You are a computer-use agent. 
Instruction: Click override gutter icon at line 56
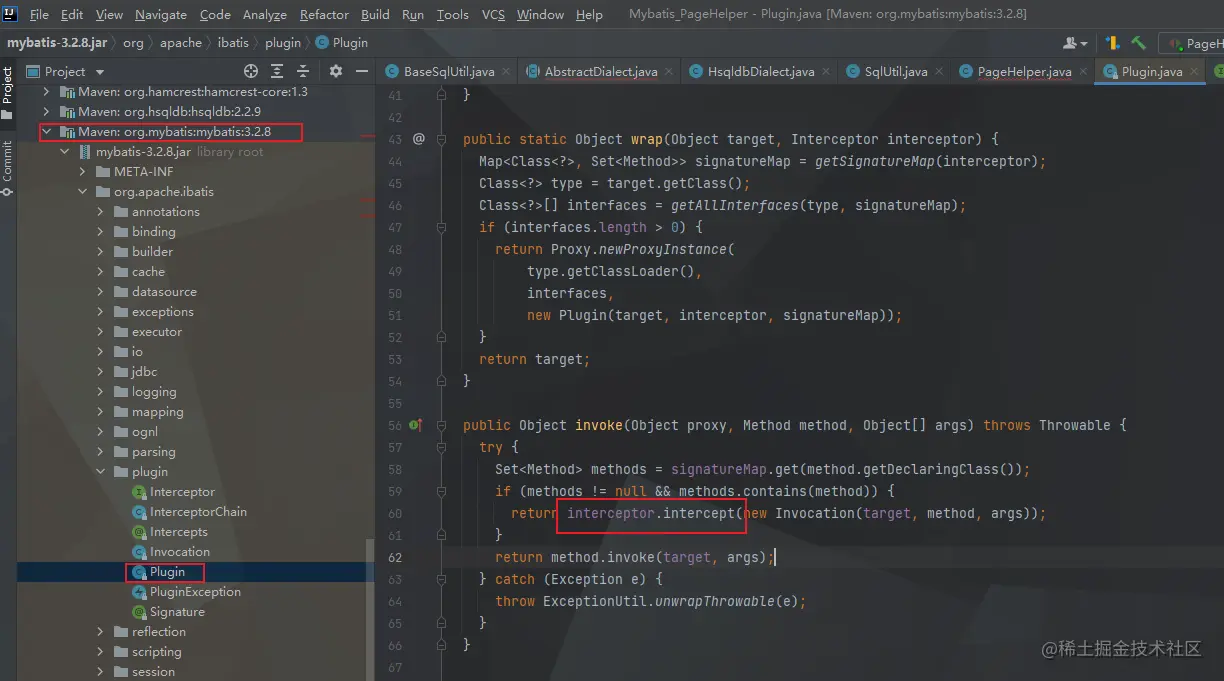click(x=416, y=425)
